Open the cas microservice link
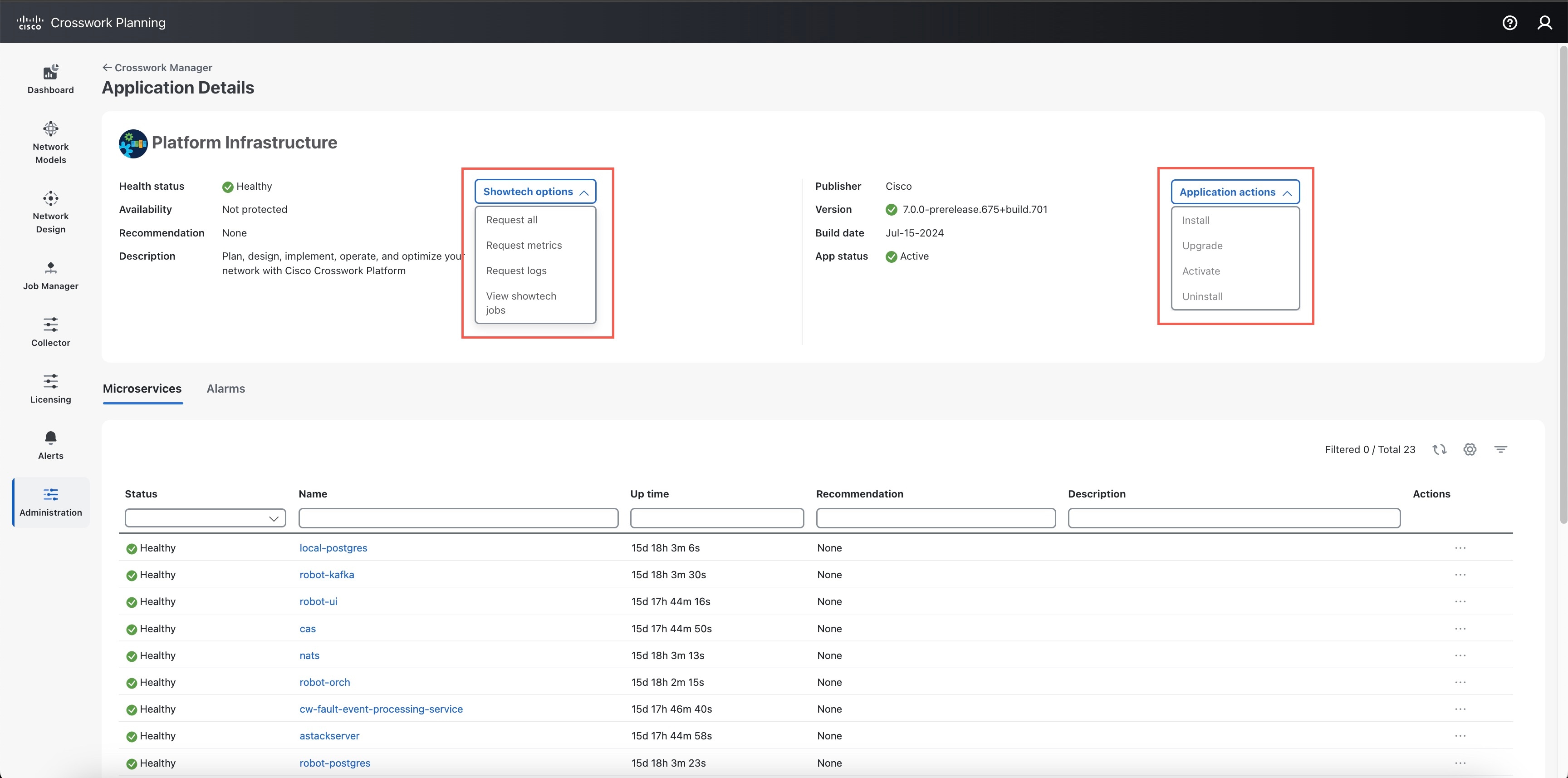1568x778 pixels. click(x=308, y=629)
